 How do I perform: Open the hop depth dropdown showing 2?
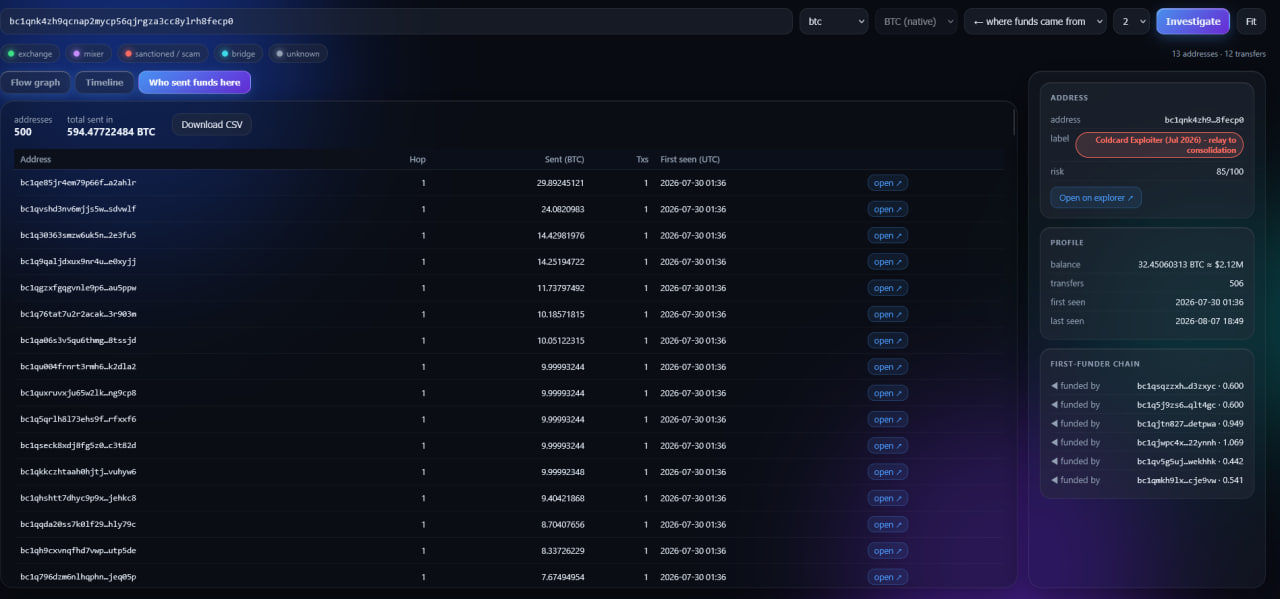tap(1131, 21)
